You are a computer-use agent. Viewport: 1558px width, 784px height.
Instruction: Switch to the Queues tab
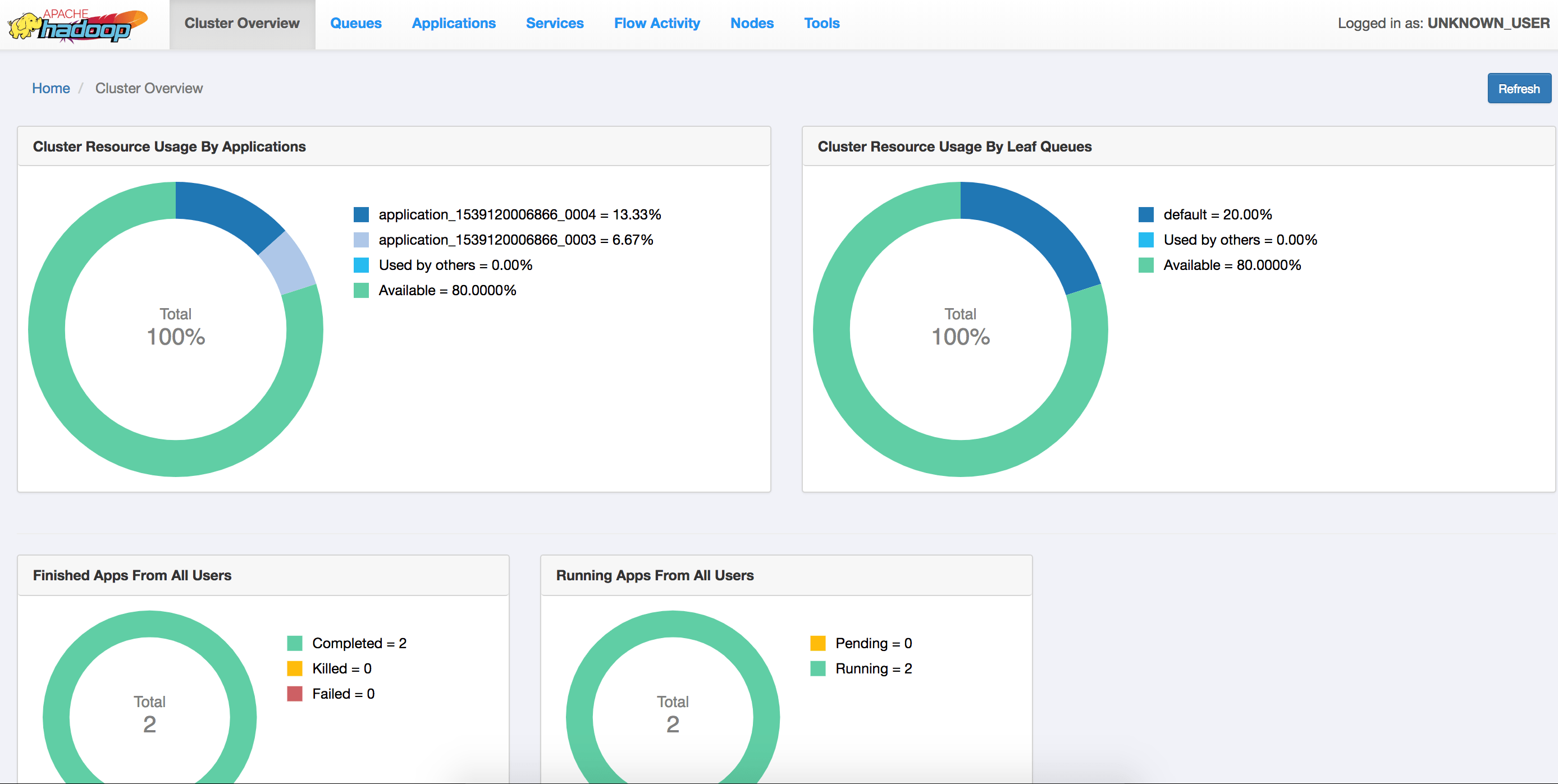355,24
